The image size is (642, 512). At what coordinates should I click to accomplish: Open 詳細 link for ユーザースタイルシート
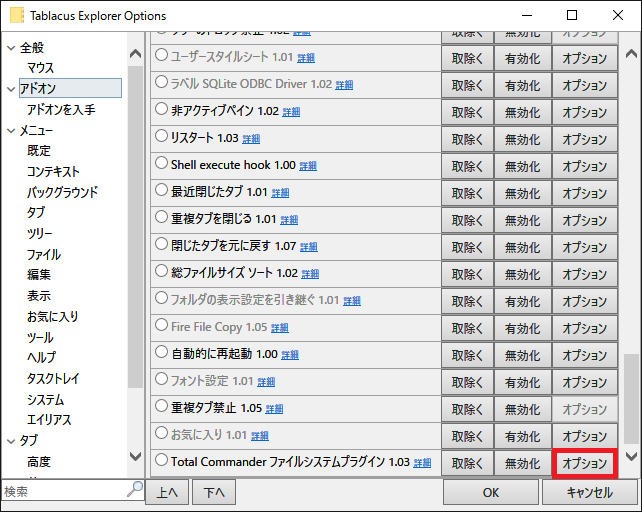click(x=306, y=58)
